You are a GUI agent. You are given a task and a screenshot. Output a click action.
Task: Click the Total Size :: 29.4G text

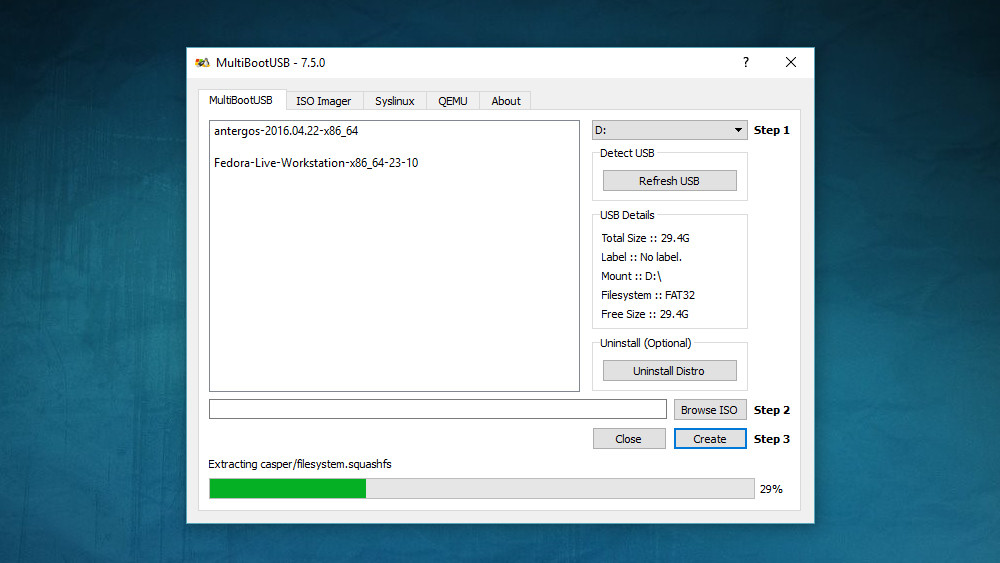(x=645, y=238)
